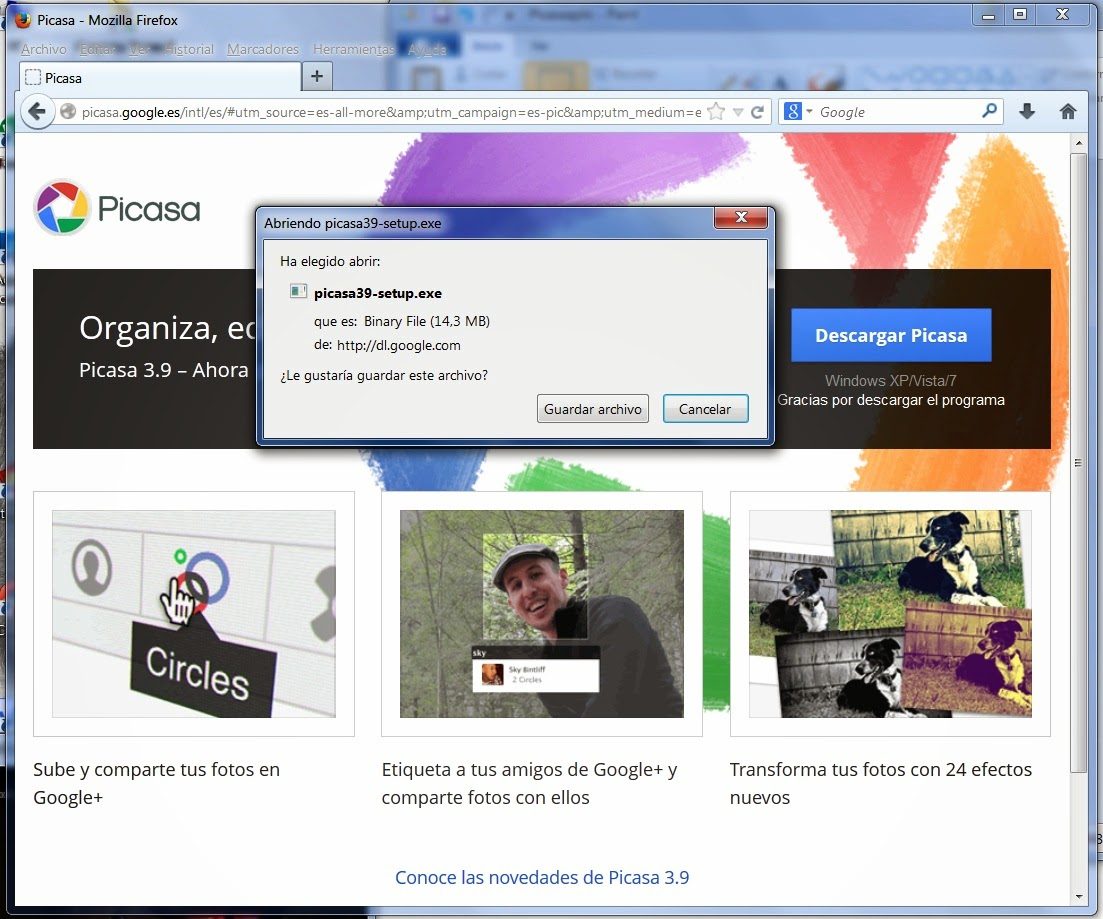The width and height of the screenshot is (1103, 919).
Task: Go back with the Firefox back arrow
Action: pos(37,112)
